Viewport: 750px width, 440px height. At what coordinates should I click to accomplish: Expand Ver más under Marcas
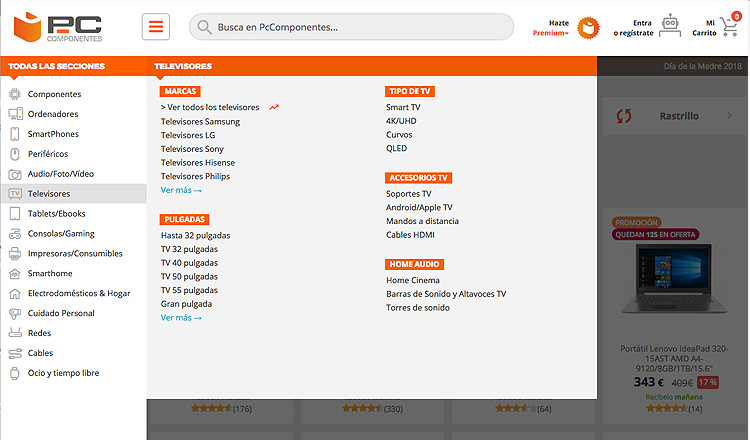click(181, 190)
